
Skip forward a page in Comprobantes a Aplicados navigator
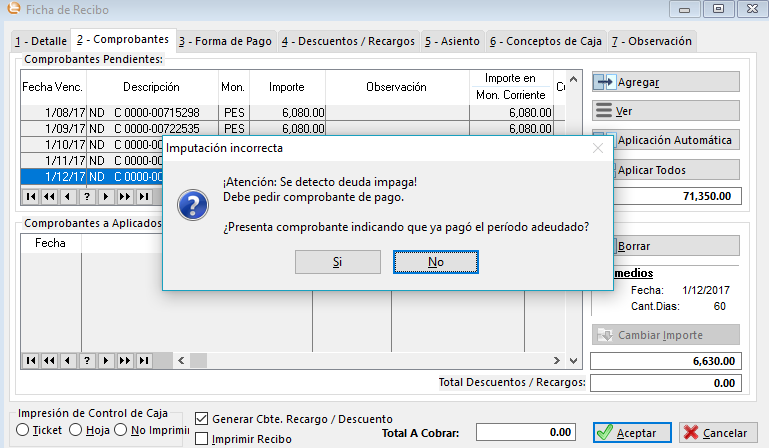click(125, 360)
